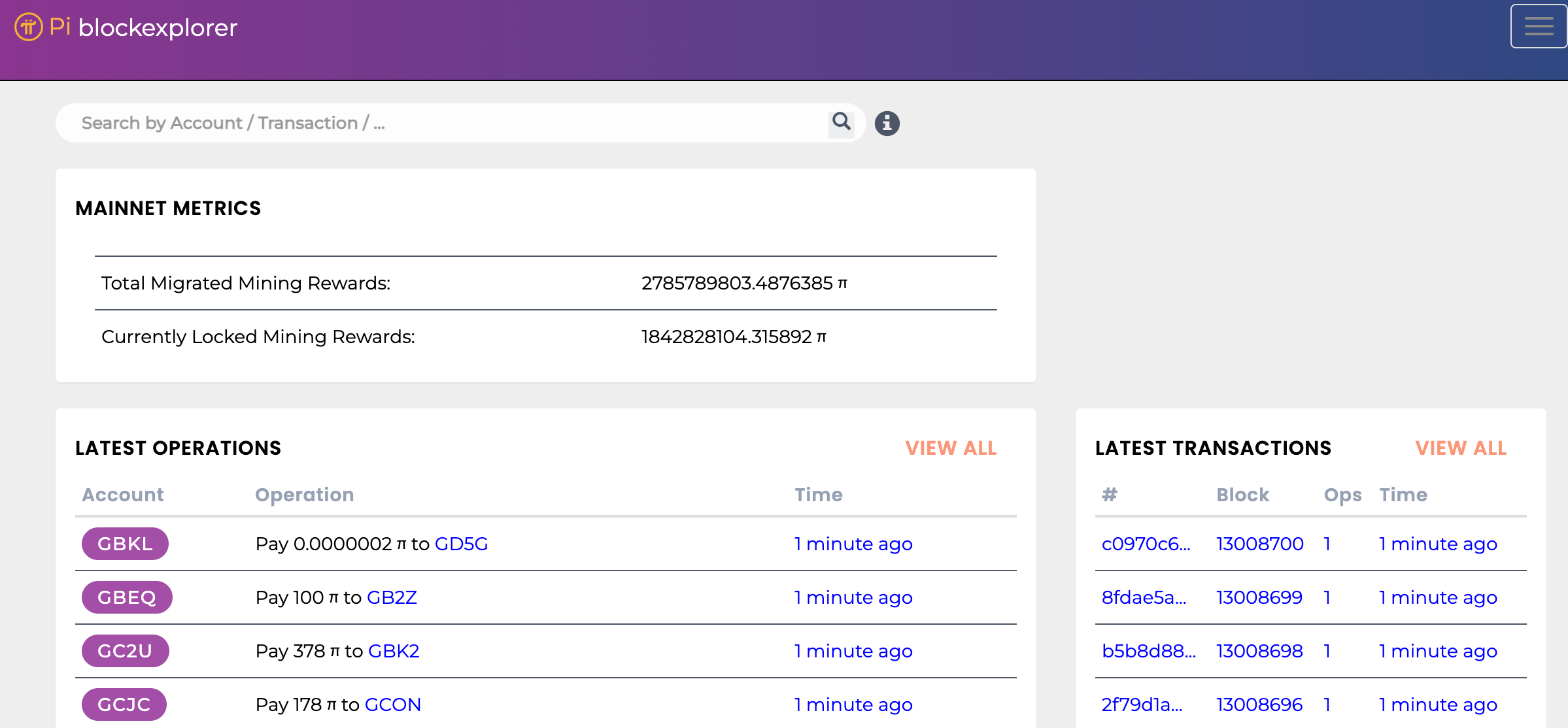Open block 13008699
Image resolution: width=1568 pixels, height=728 pixels.
1259,597
